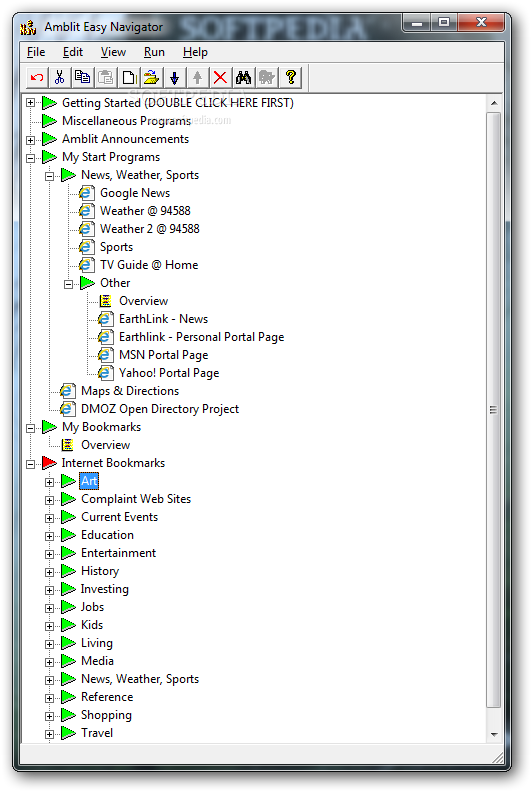The image size is (532, 792).
Task: Select the DMOZ Open Directory Project item
Action: click(x=160, y=409)
